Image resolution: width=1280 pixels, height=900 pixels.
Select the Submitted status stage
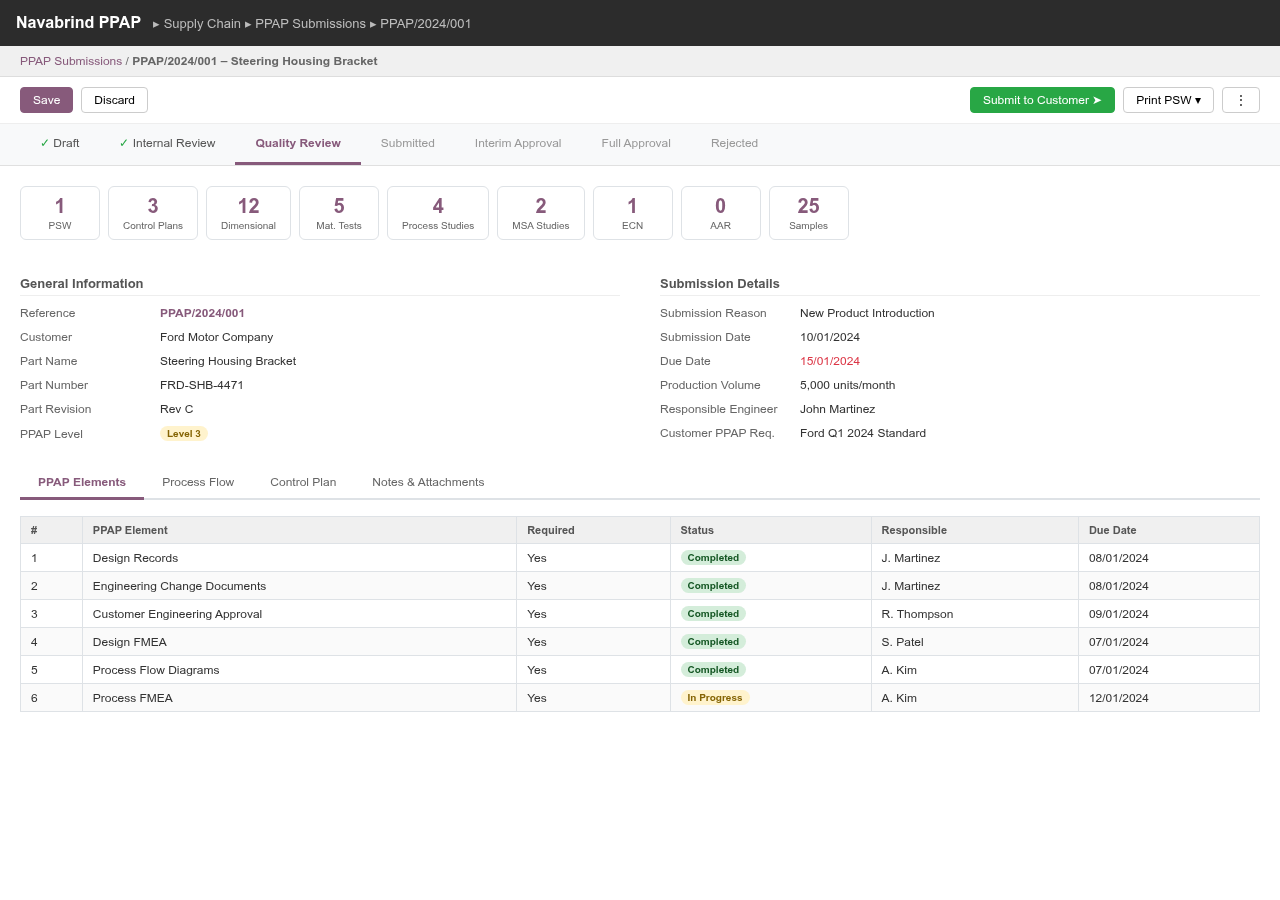click(407, 143)
